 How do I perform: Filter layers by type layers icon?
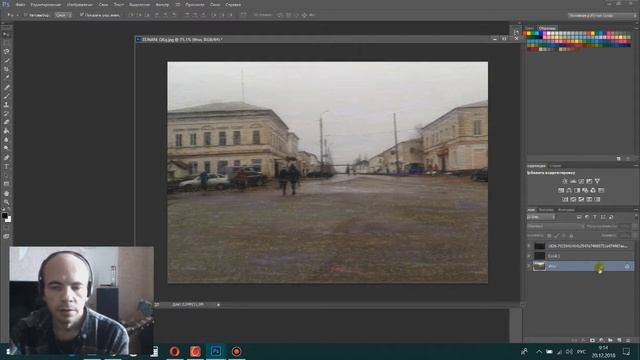point(595,217)
